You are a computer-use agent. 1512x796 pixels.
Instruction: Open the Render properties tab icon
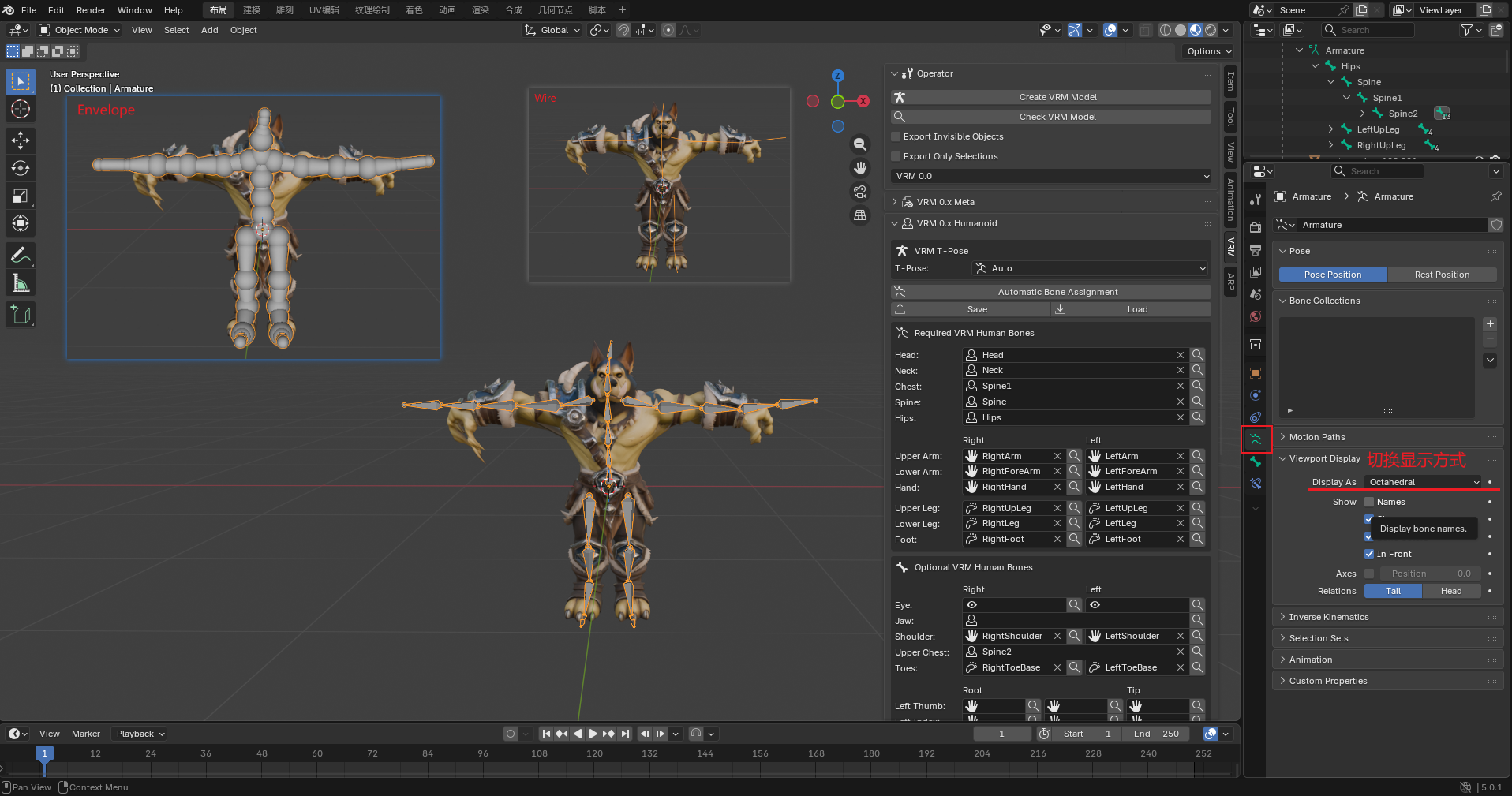(x=1256, y=227)
